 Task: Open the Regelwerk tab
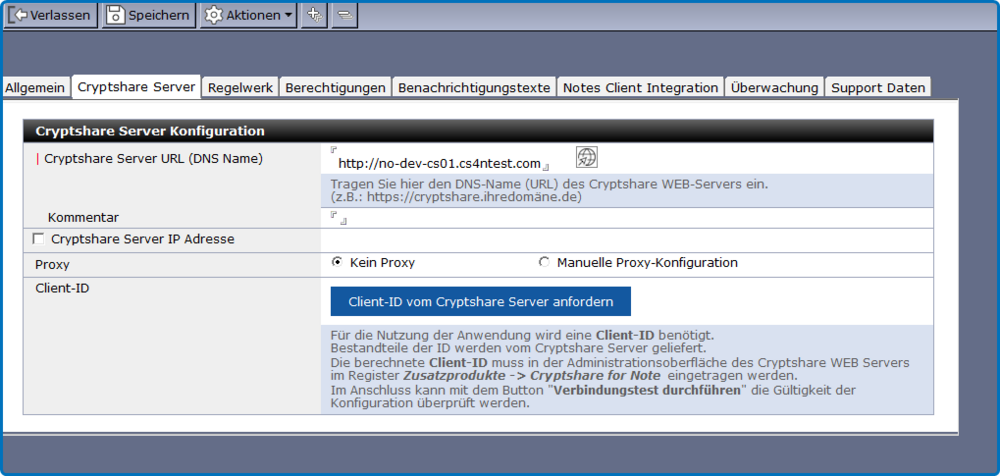tap(240, 88)
